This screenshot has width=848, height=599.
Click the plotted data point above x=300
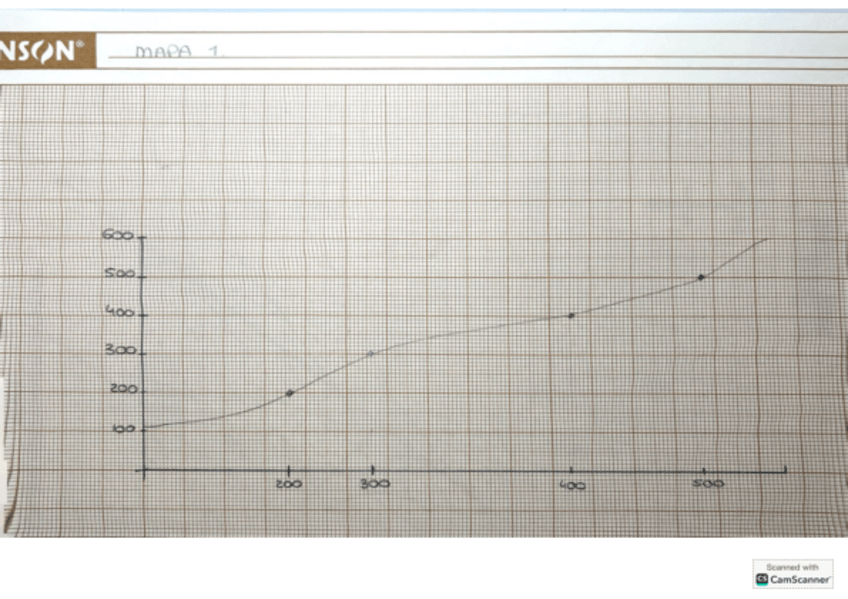pyautogui.click(x=371, y=353)
